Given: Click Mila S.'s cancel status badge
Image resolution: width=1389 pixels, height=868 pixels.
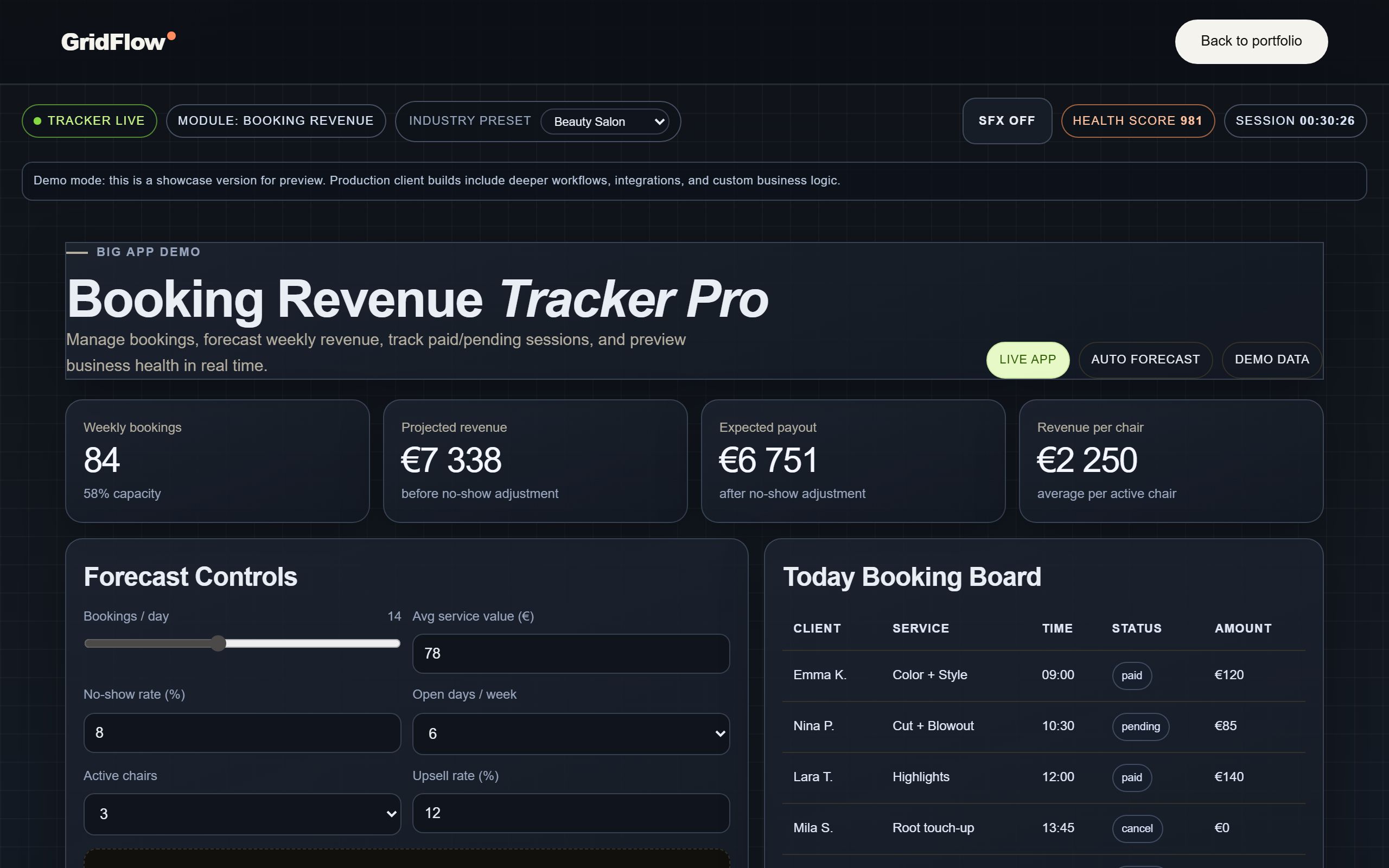Looking at the screenshot, I should pos(1137,828).
